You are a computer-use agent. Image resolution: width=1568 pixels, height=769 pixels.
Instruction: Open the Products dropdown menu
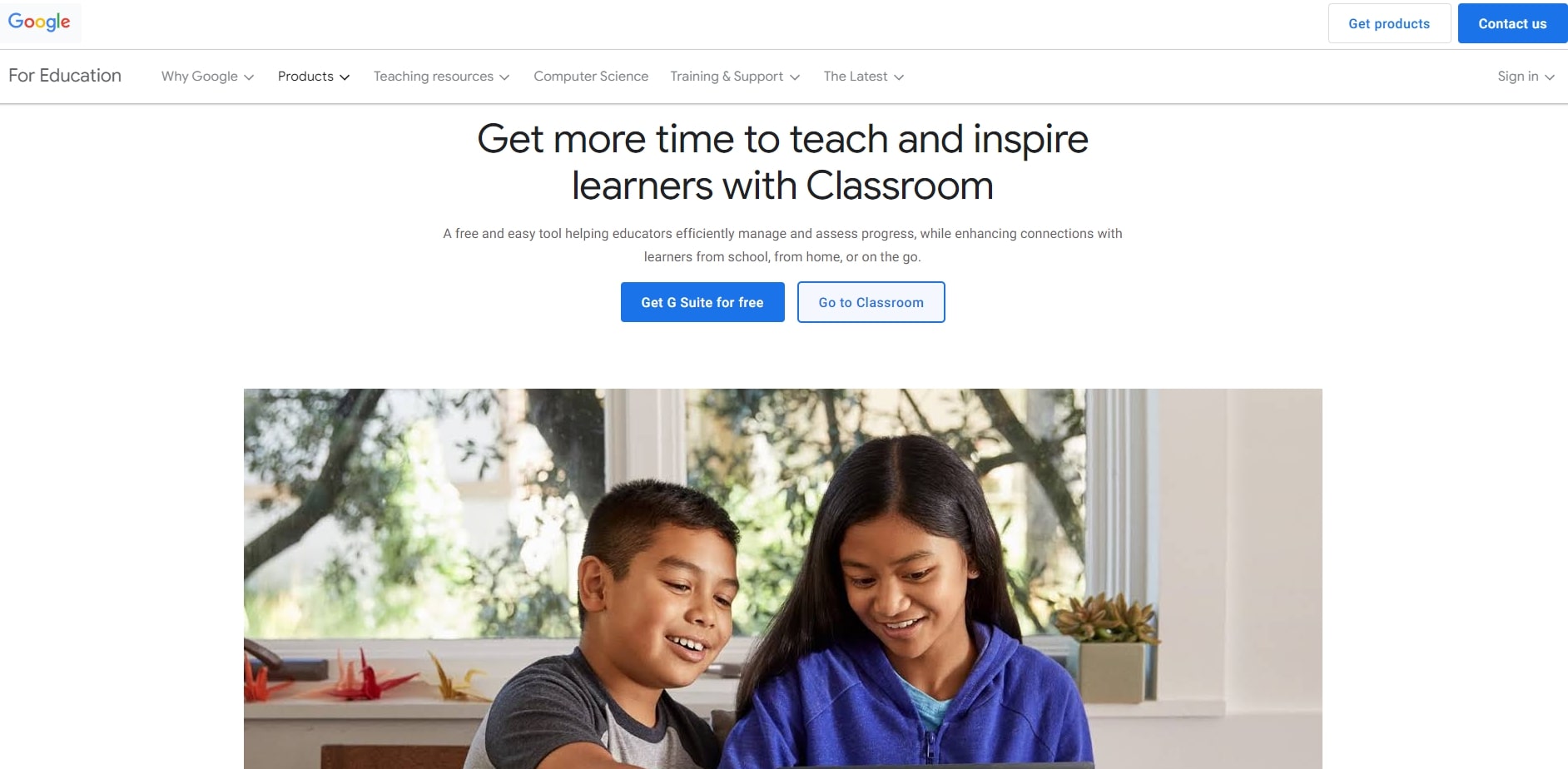click(x=314, y=77)
